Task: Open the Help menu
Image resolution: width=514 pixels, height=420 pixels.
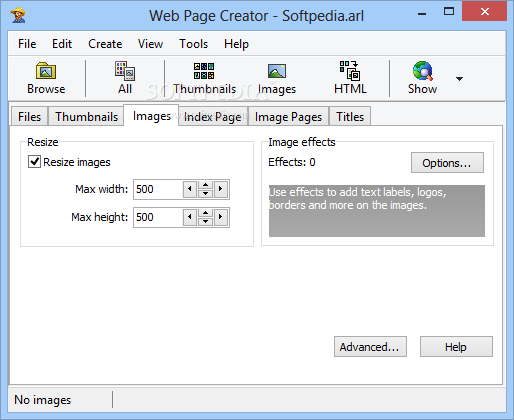Action: (236, 44)
